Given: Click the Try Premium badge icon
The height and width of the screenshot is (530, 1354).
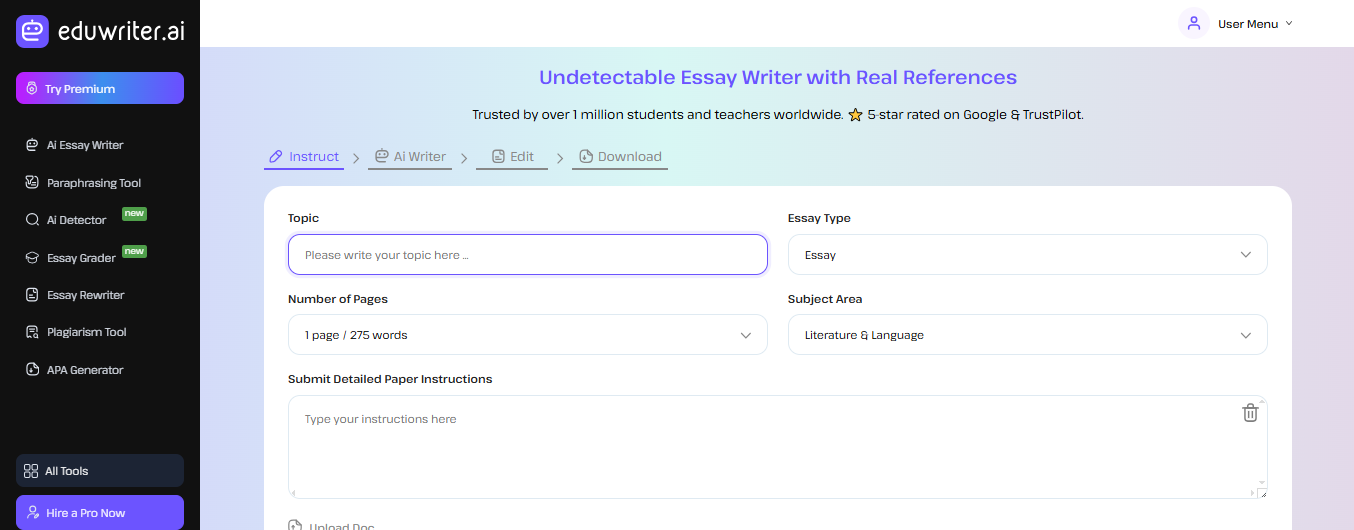Looking at the screenshot, I should click(x=32, y=89).
